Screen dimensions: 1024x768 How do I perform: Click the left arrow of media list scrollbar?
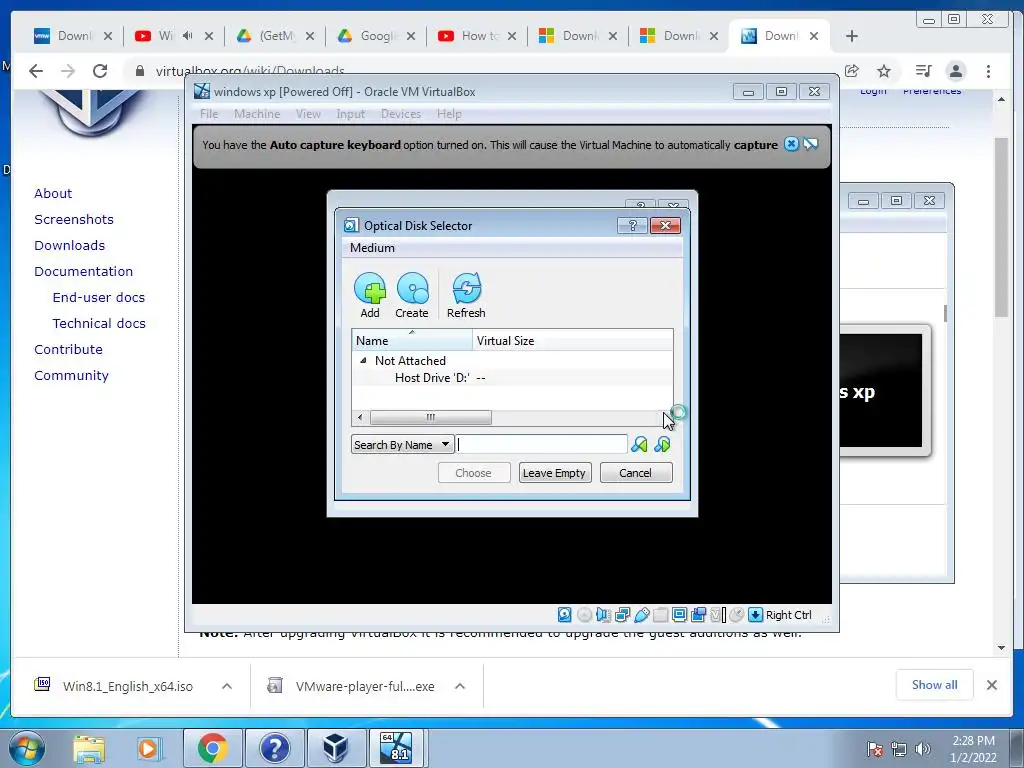click(360, 417)
